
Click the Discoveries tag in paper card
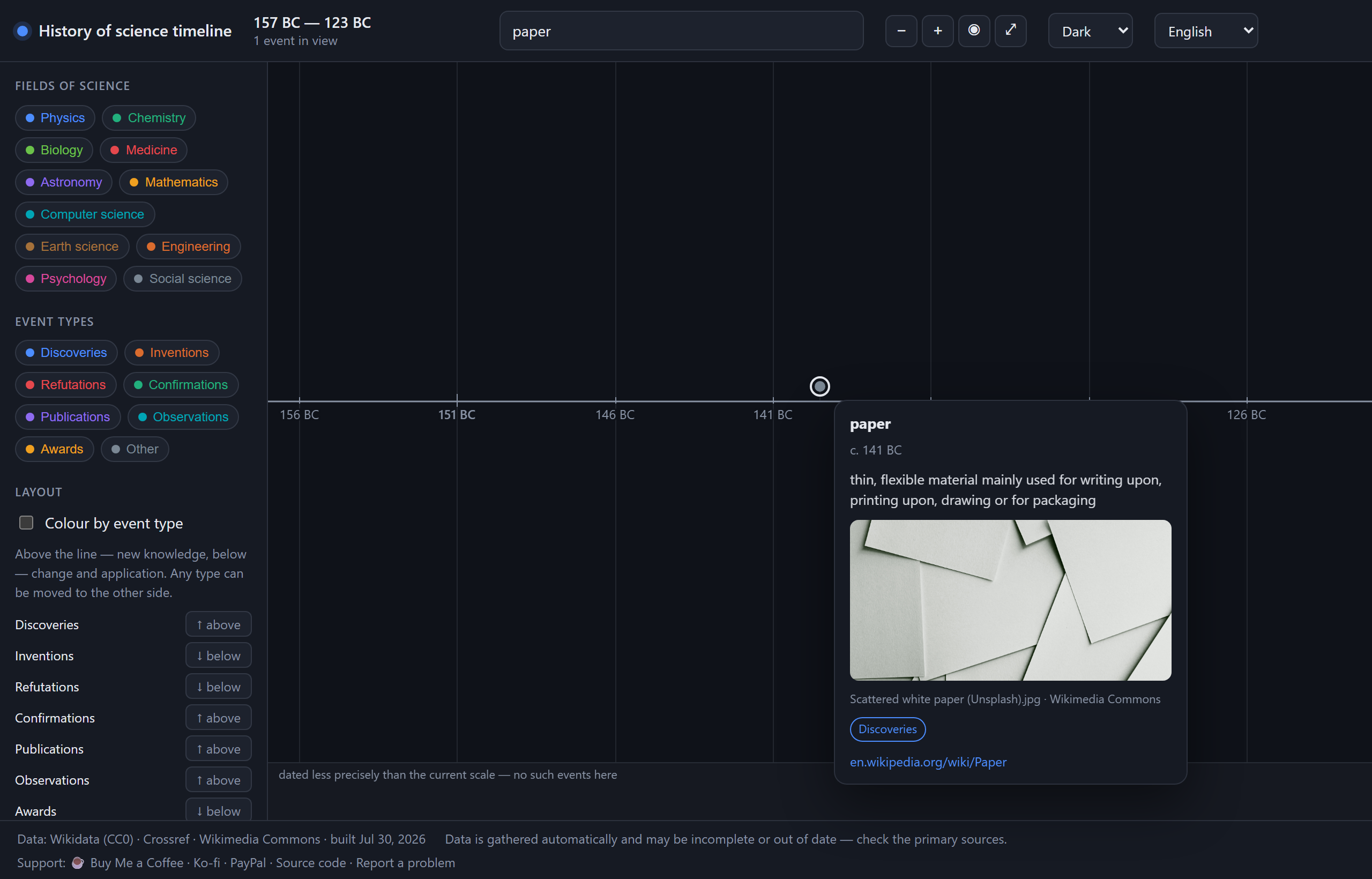[888, 729]
